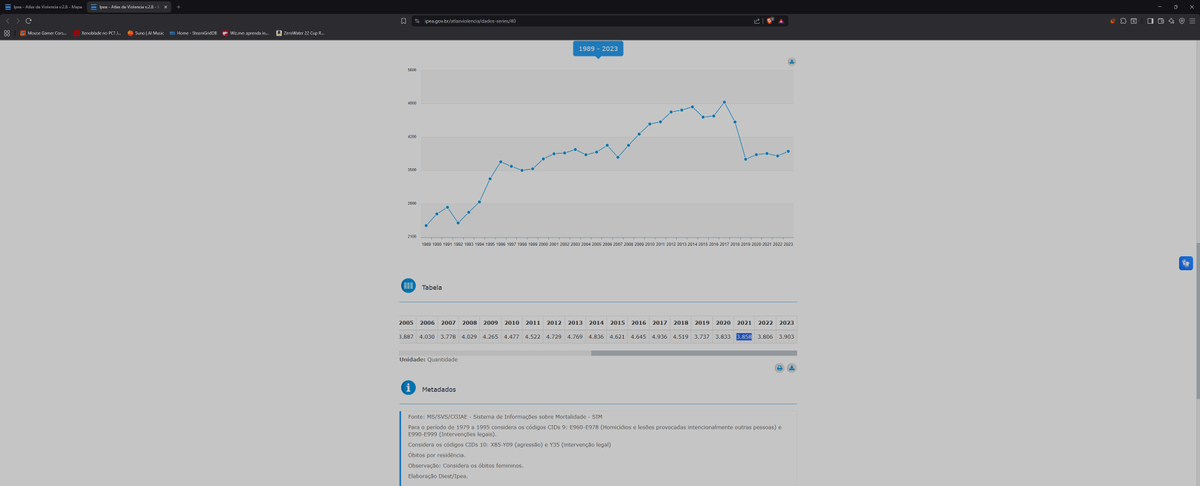Image resolution: width=1200 pixels, height=486 pixels.
Task: Click the '4.836' table cell
Action: [596, 337]
